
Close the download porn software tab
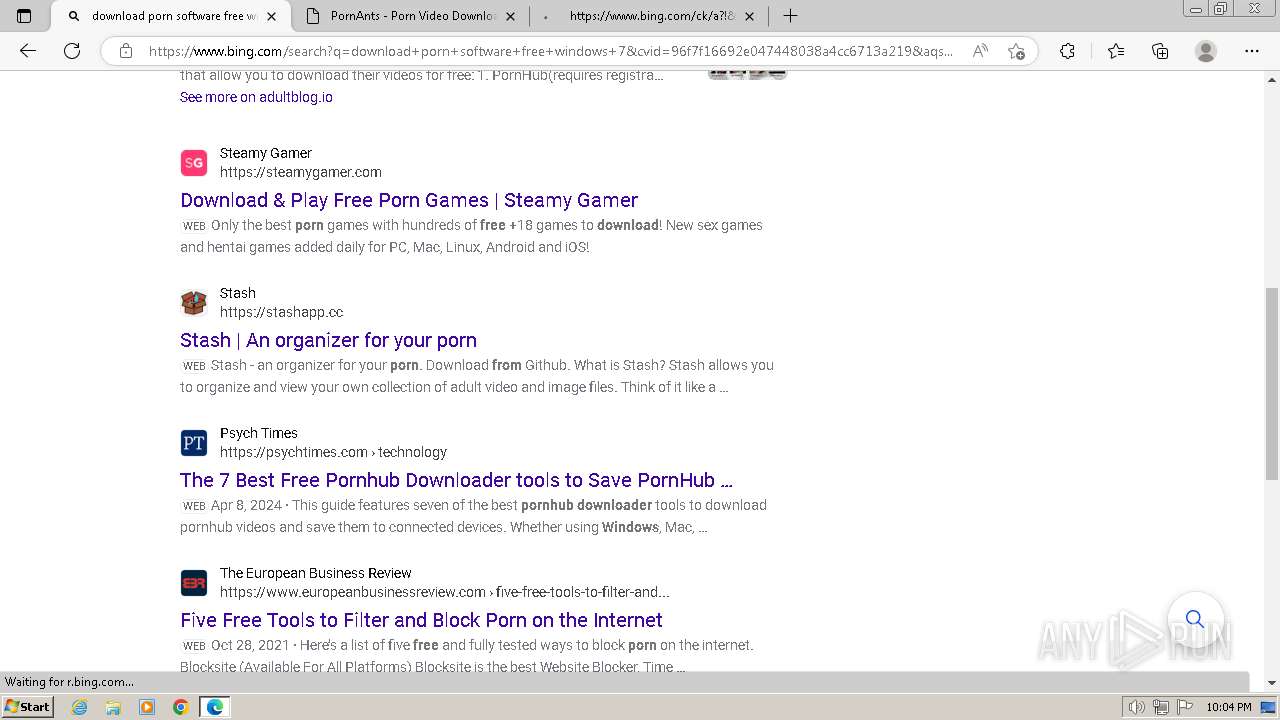[x=272, y=16]
